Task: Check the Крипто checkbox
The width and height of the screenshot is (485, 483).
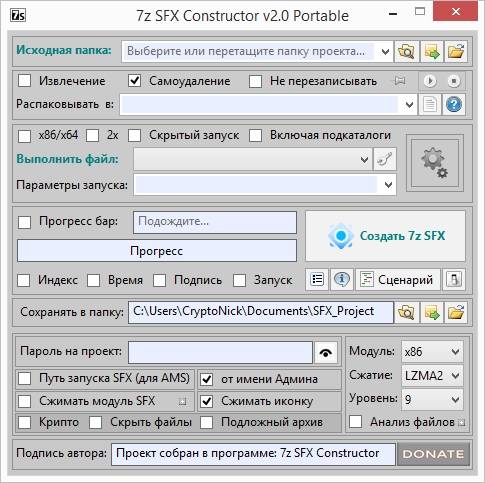Action: click(25, 422)
